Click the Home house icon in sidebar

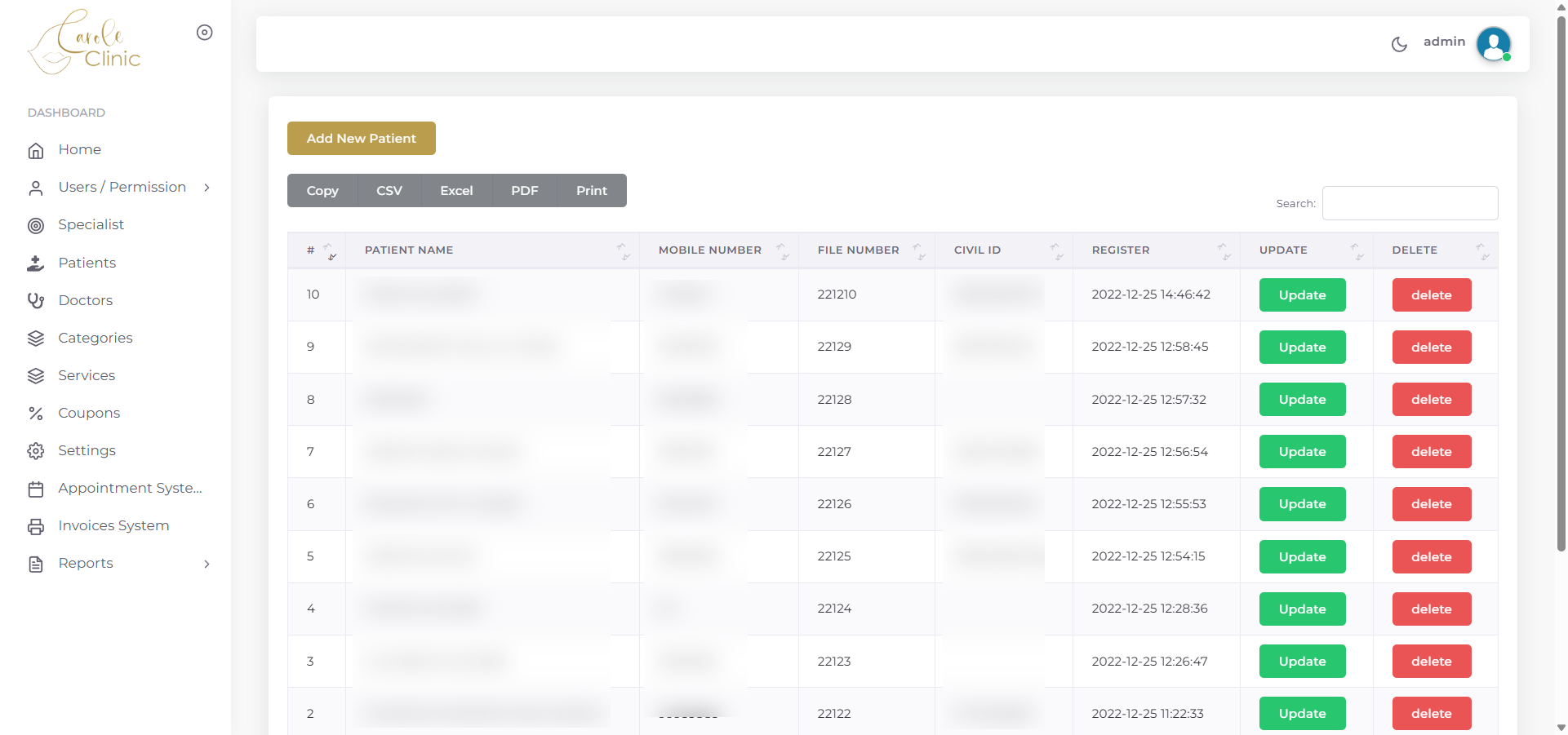[36, 150]
